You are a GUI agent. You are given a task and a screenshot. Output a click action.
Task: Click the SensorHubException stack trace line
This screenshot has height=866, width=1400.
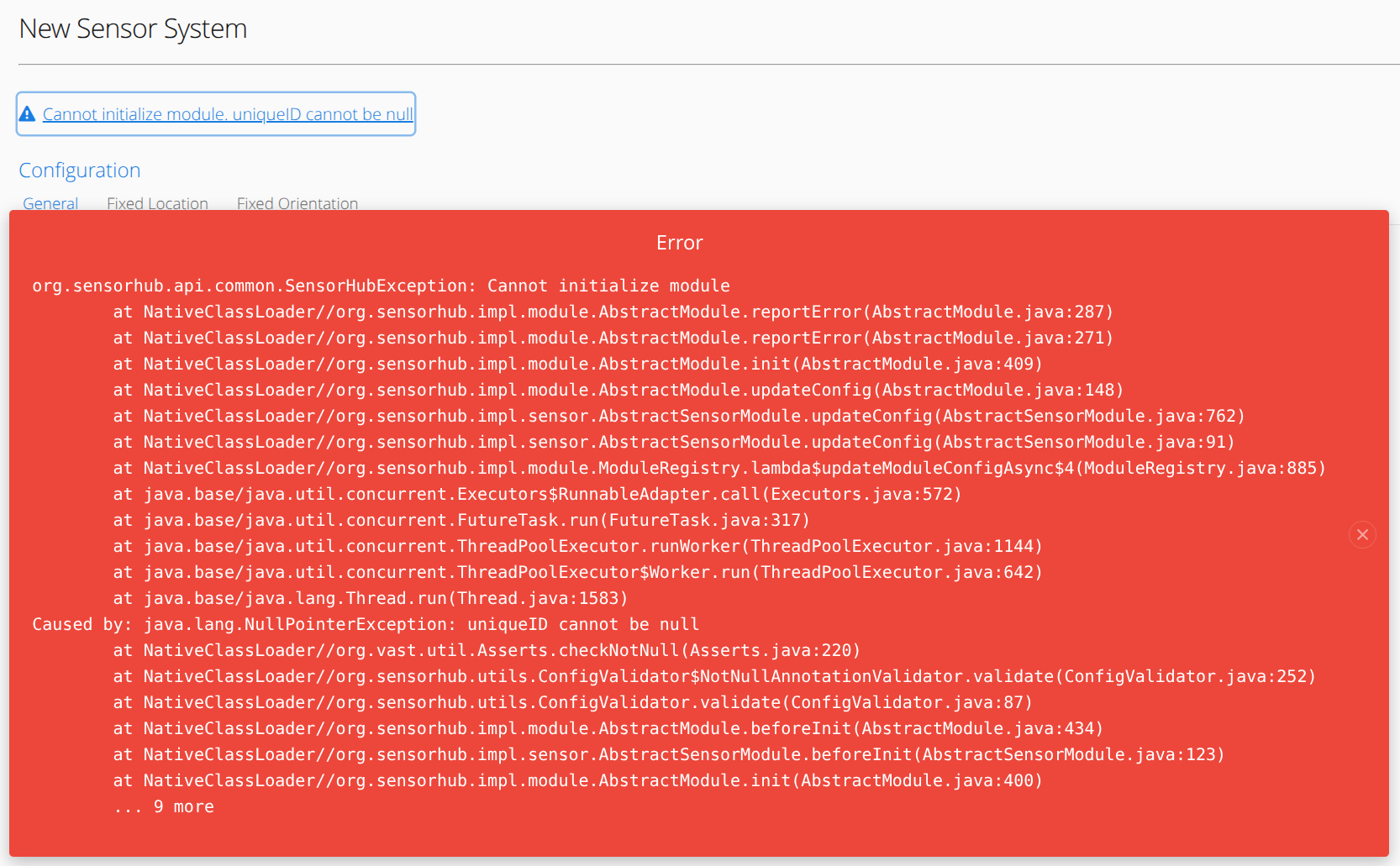[x=381, y=286]
